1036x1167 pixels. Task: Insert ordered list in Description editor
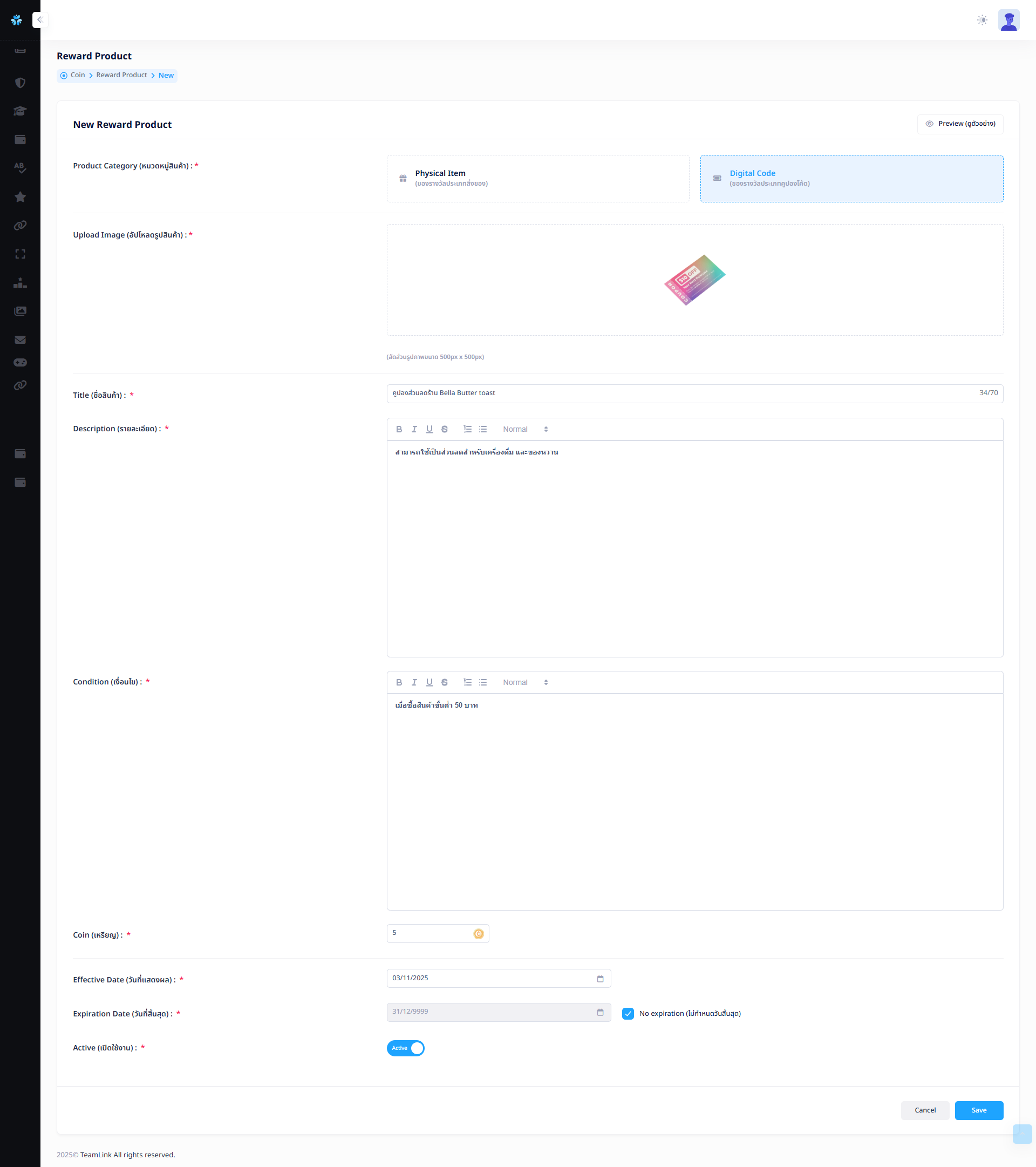pyautogui.click(x=467, y=429)
